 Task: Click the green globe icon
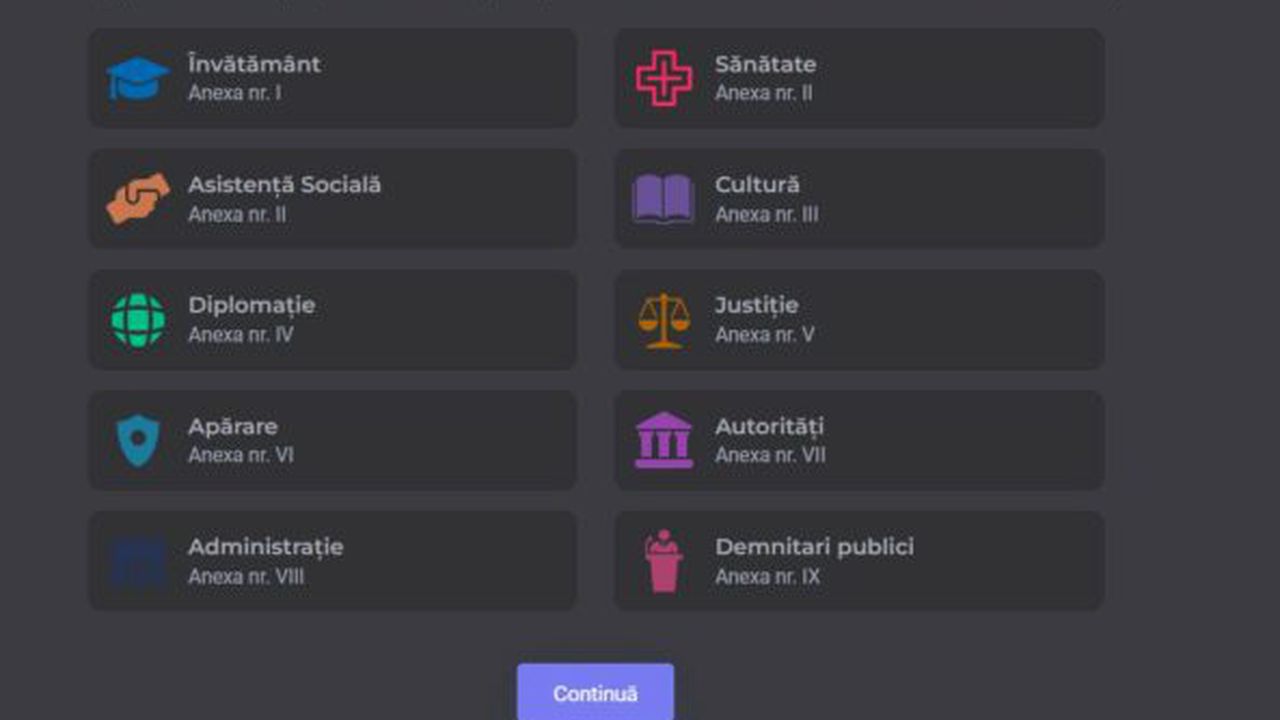pyautogui.click(x=138, y=320)
